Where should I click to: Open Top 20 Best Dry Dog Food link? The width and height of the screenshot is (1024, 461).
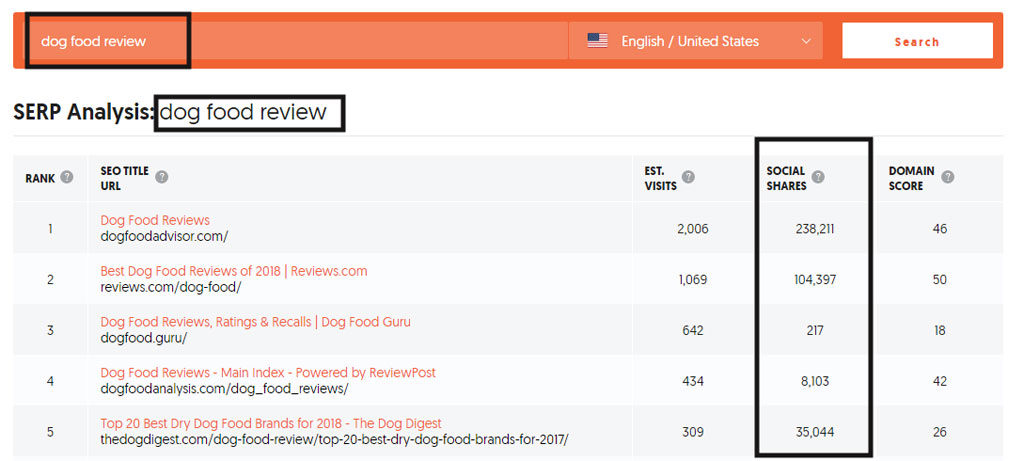pyautogui.click(x=270, y=424)
